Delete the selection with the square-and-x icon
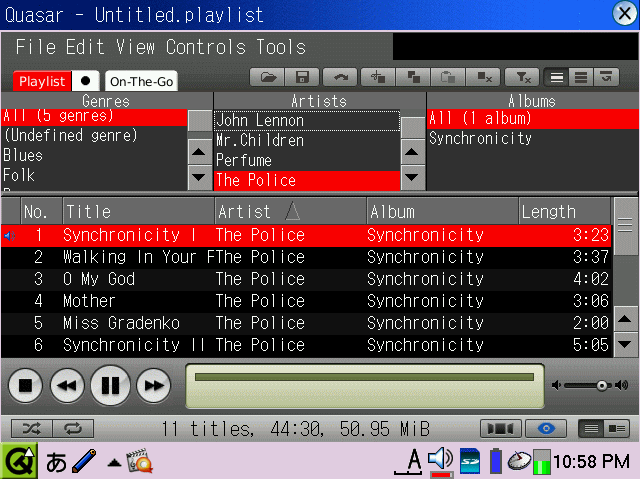 coord(484,77)
